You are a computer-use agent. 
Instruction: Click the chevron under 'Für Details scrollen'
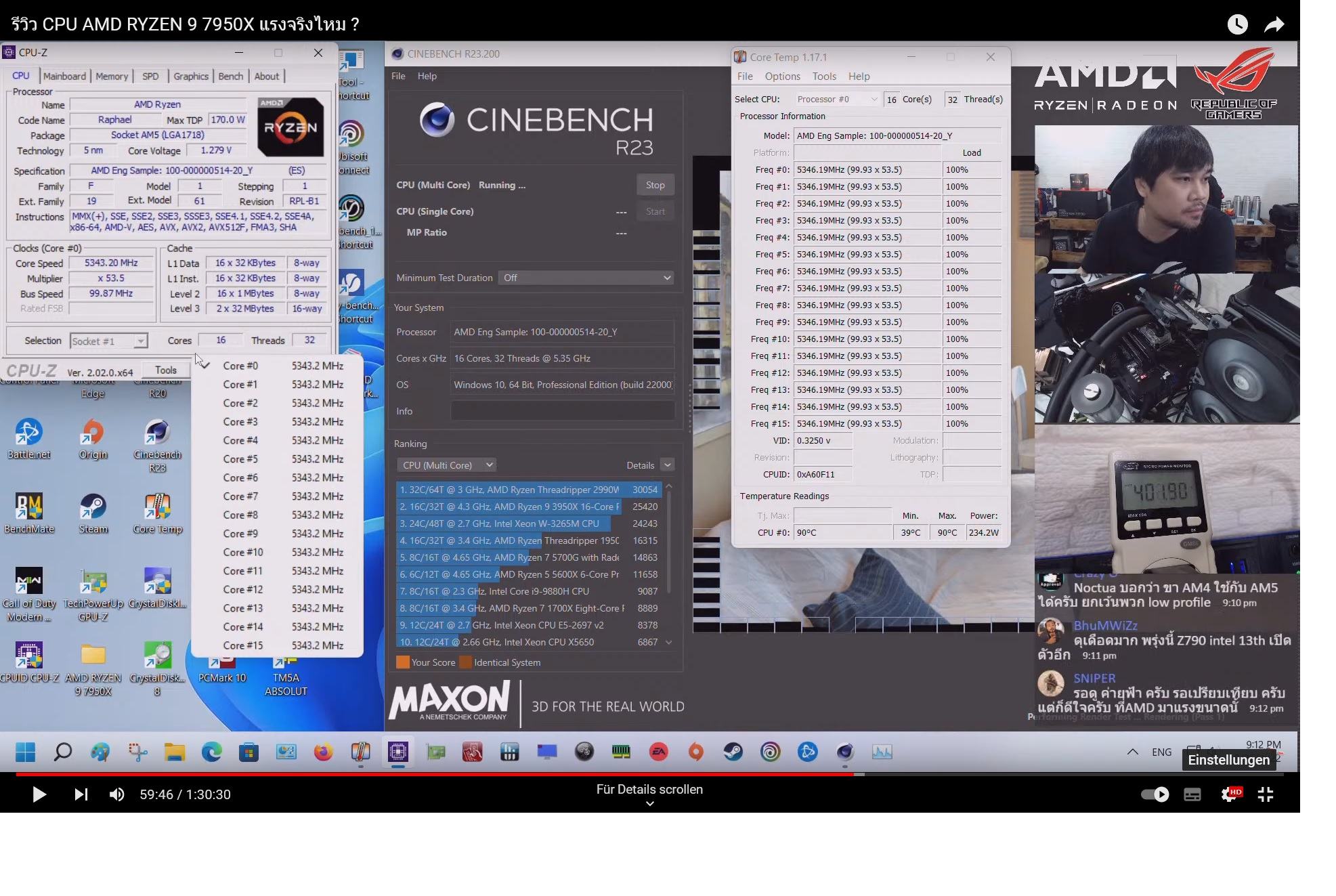(649, 804)
